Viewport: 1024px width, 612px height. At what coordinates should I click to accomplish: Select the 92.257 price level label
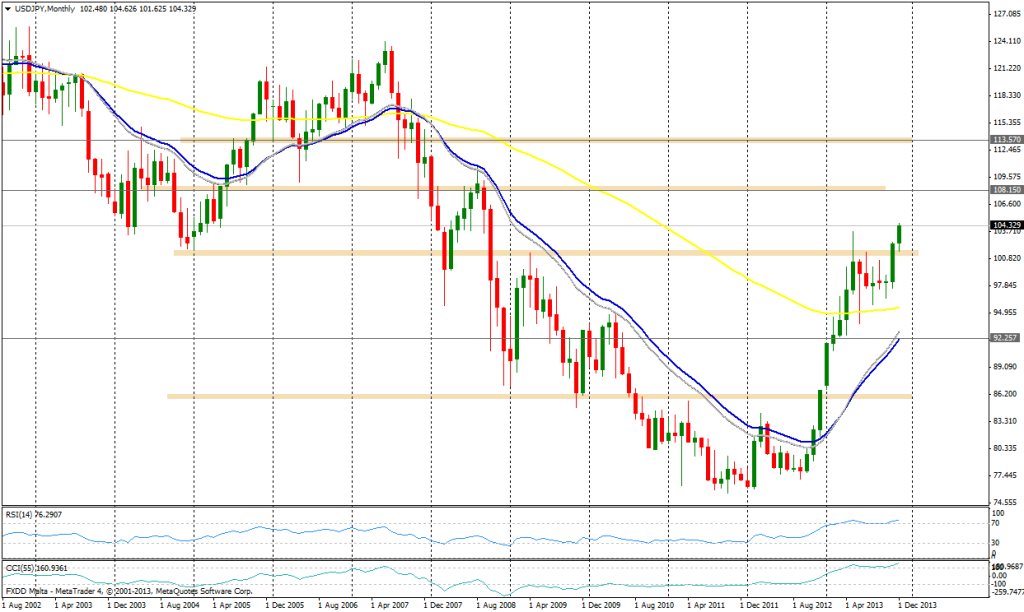(x=1004, y=339)
